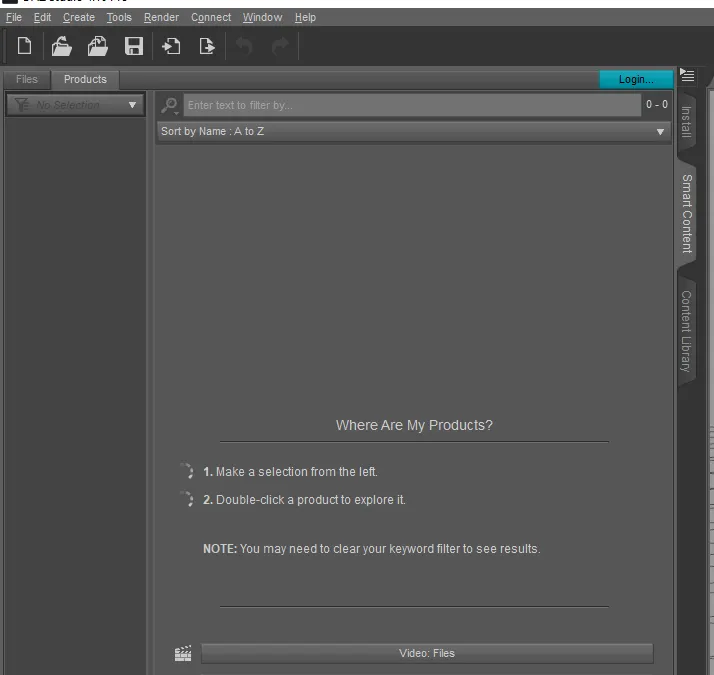Click the magnifier search options icon
This screenshot has width=714, height=675.
[x=169, y=106]
